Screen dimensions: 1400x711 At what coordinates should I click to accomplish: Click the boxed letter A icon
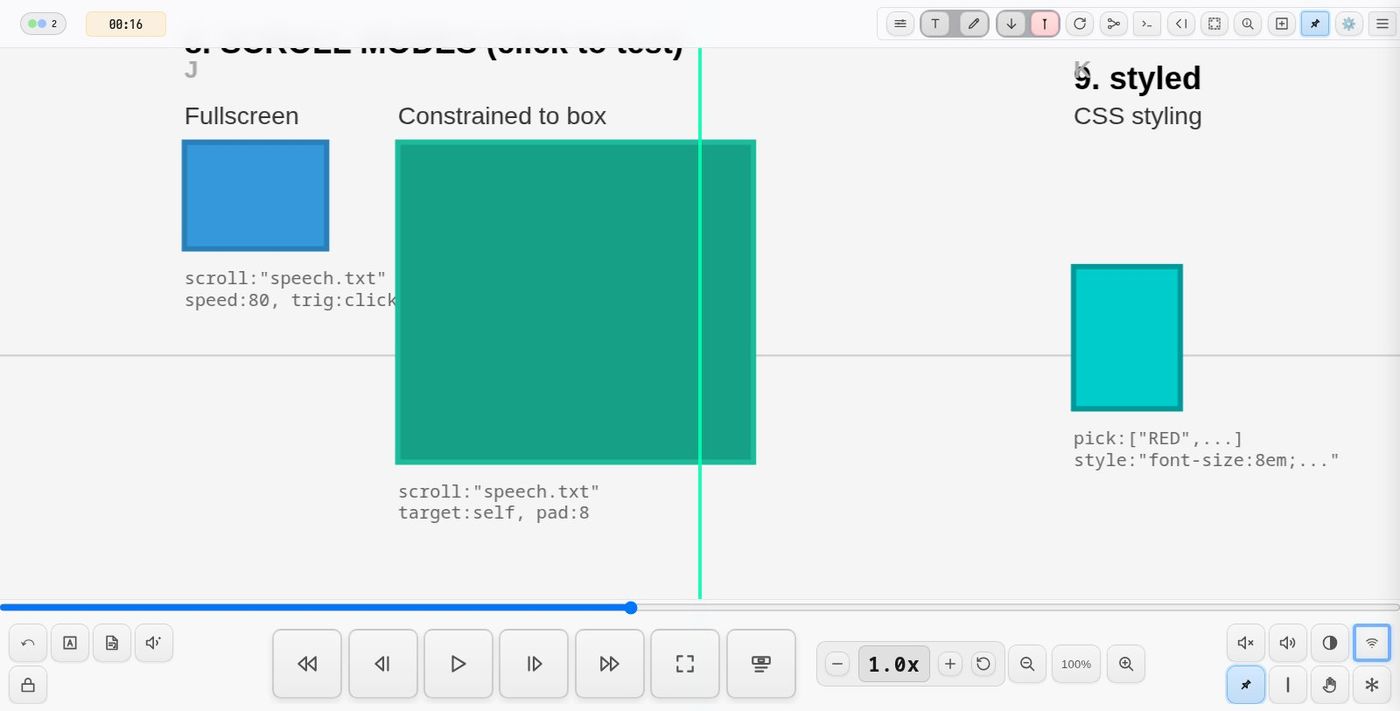point(70,643)
